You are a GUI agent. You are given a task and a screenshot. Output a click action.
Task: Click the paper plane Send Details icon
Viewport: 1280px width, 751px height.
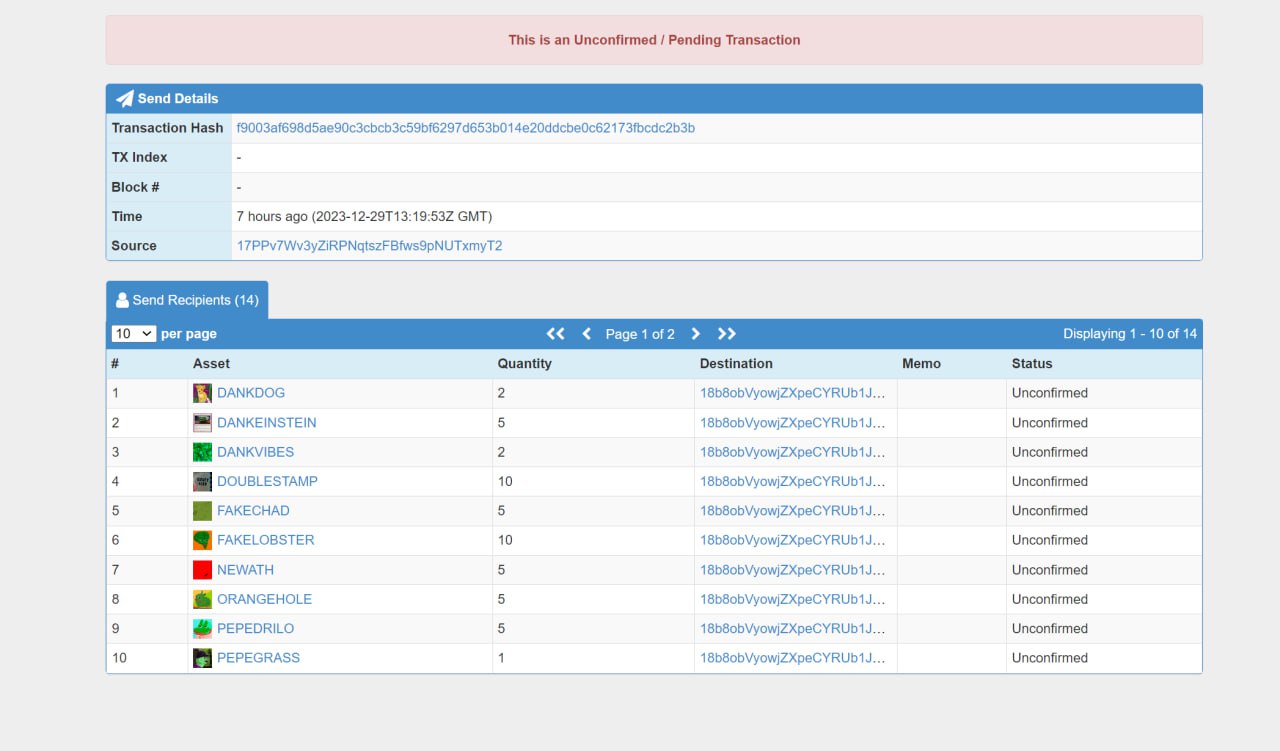click(125, 98)
